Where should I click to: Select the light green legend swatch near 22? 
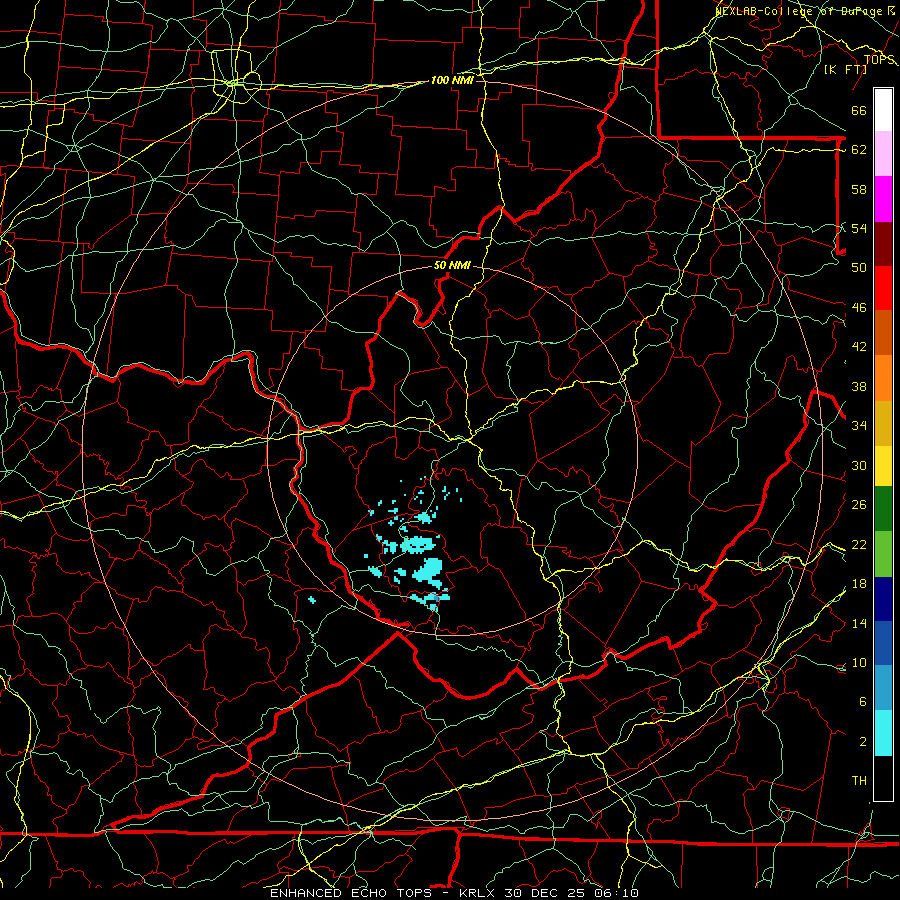883,554
